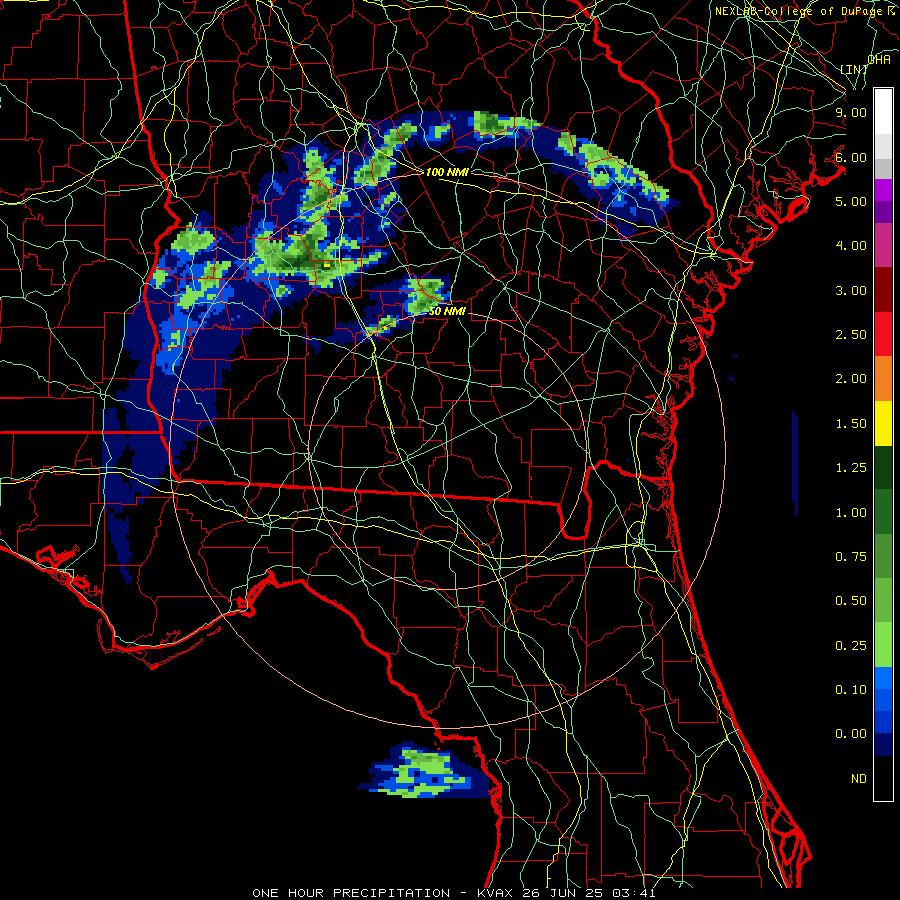Select the 2.50 scale label
The width and height of the screenshot is (900, 900).
[x=851, y=335]
